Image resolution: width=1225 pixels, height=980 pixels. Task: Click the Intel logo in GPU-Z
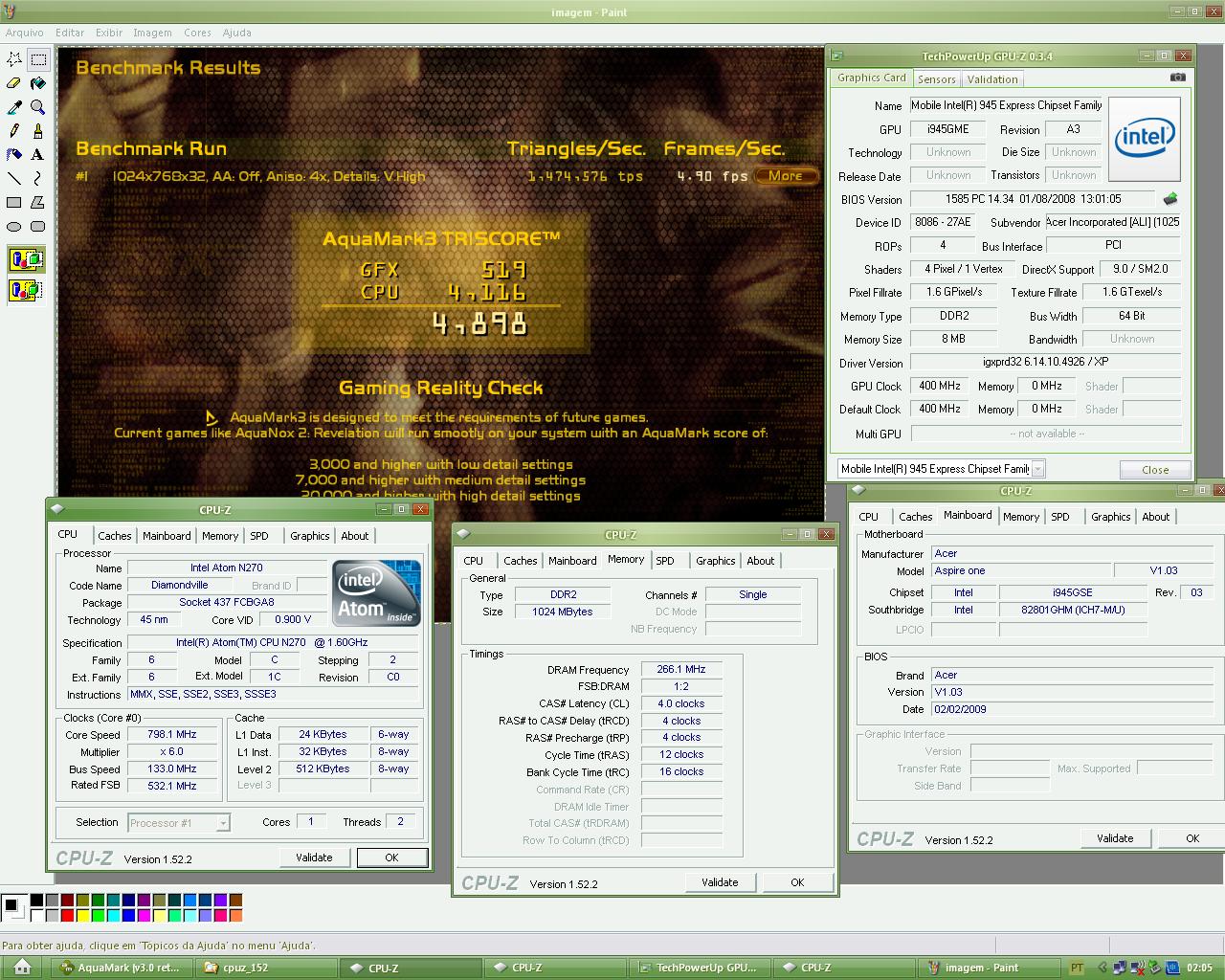[1144, 139]
